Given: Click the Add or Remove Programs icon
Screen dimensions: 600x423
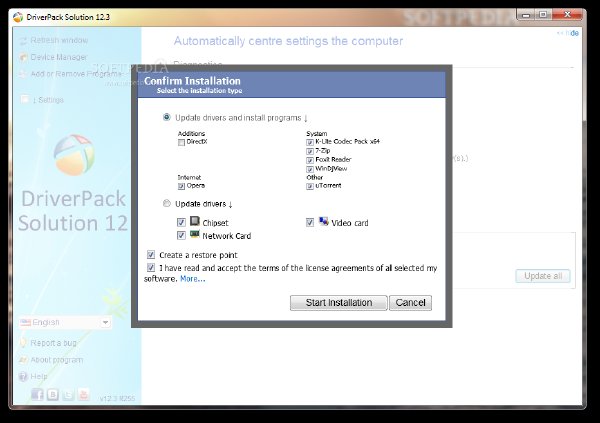Looking at the screenshot, I should (x=23, y=74).
